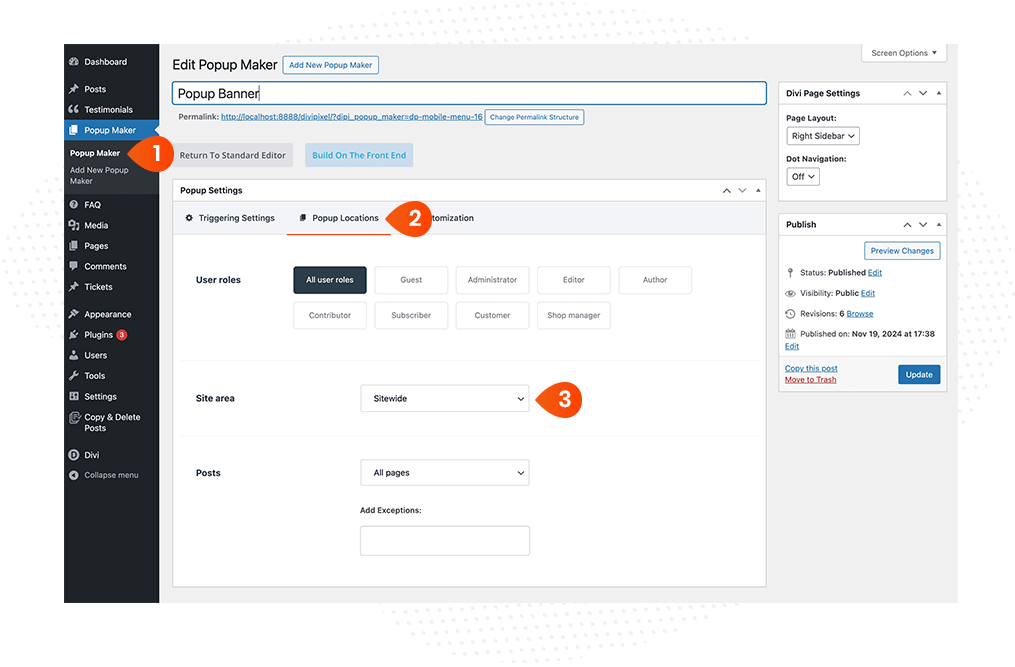This screenshot has height=667, width=1015.
Task: Move Divi Page Settings panel down
Action: coord(923,93)
